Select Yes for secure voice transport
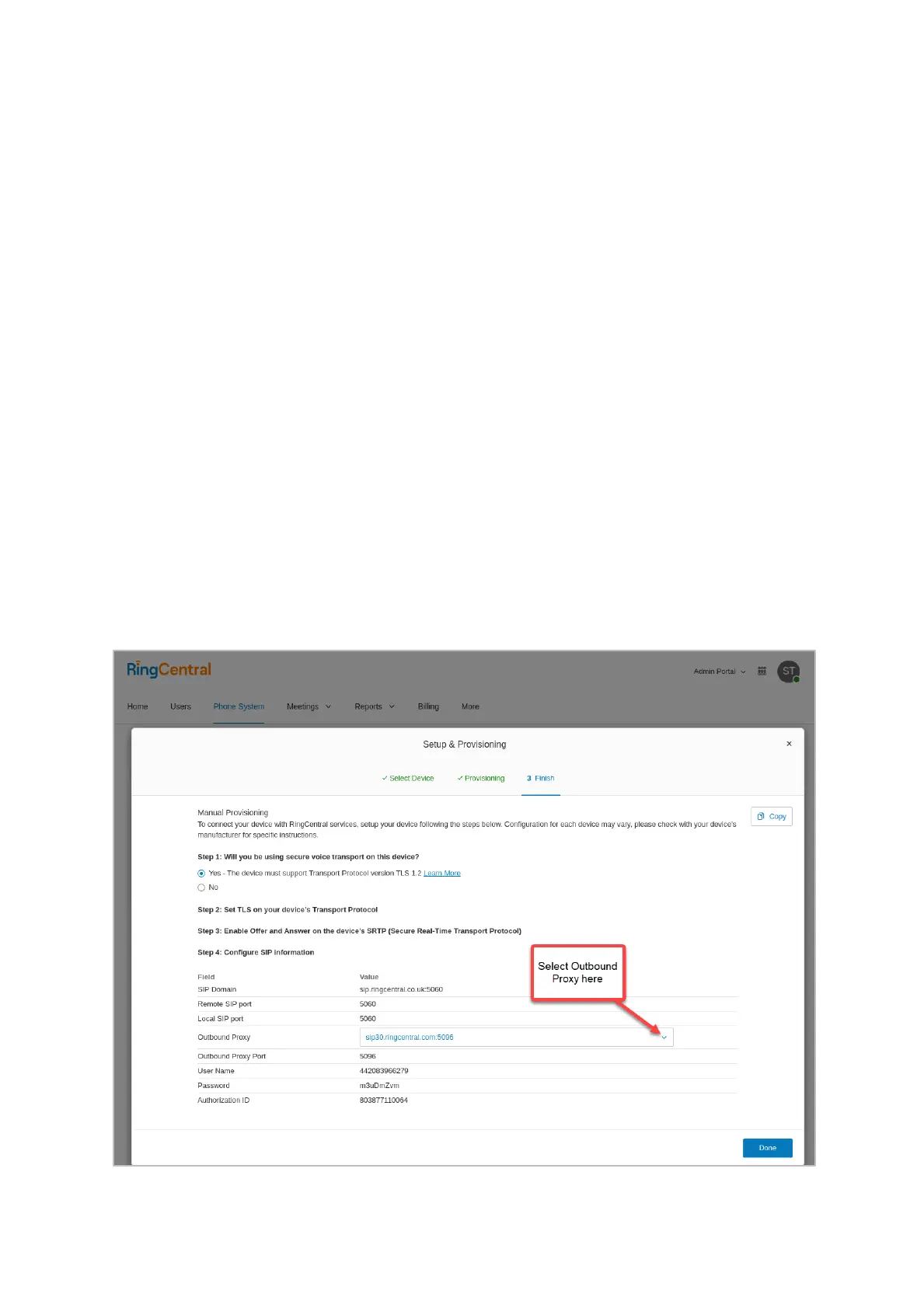924x1308 pixels. click(201, 874)
